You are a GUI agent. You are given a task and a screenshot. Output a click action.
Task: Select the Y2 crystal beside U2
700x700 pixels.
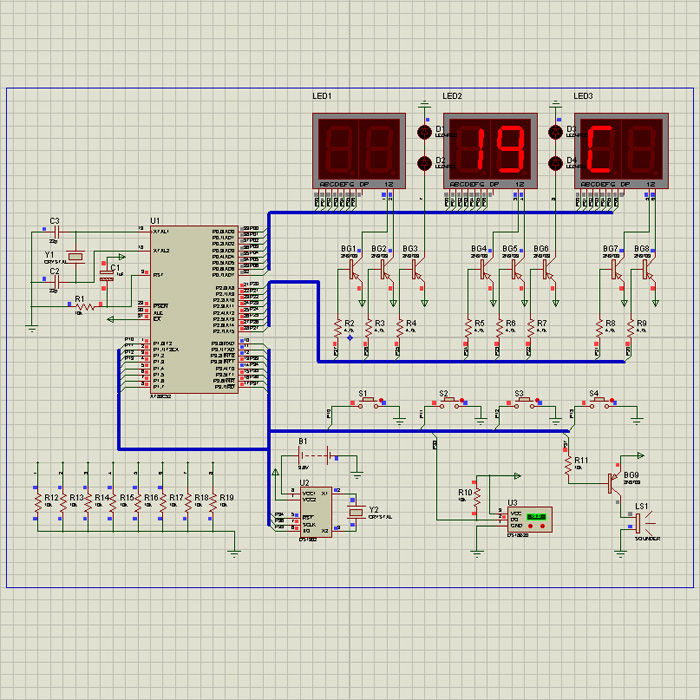(356, 512)
